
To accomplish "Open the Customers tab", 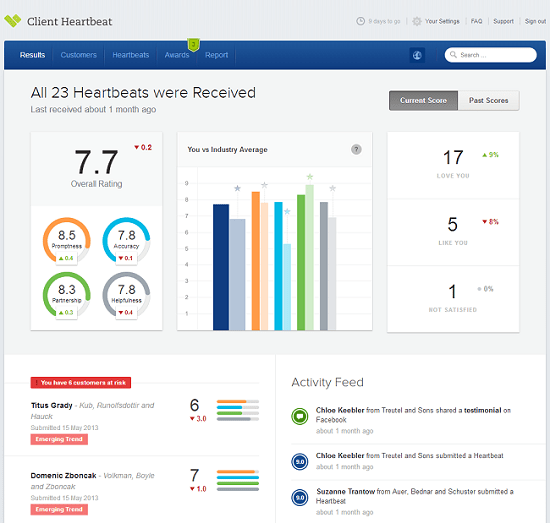I will click(79, 55).
